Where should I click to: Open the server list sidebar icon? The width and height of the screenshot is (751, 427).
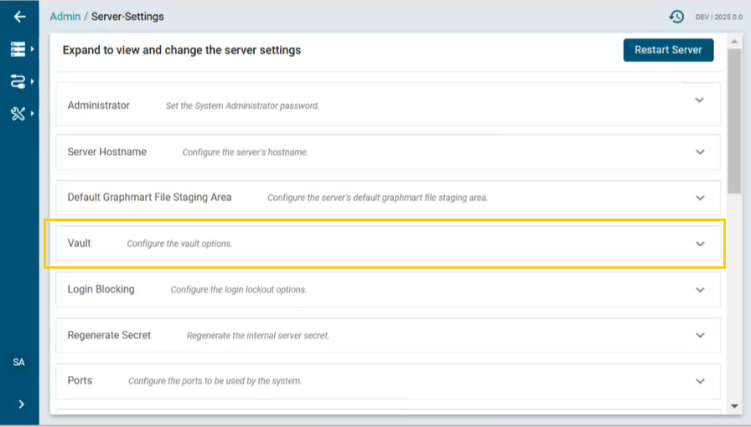click(x=18, y=49)
